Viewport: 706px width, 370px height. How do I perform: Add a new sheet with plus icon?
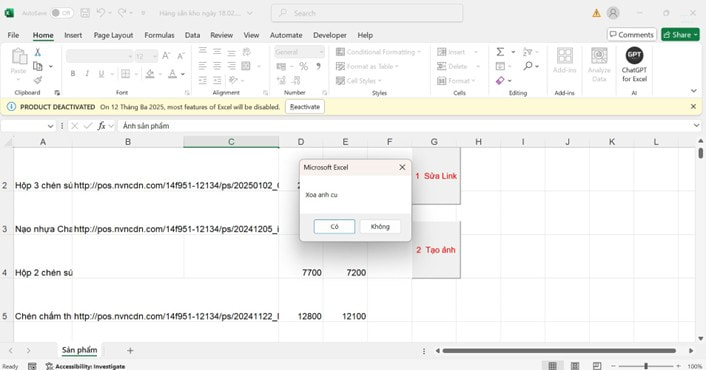(x=130, y=350)
